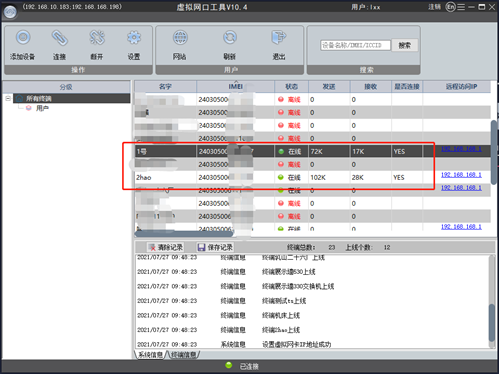The image size is (499, 374).
Task: Click the 清除记录 clear log button
Action: coord(166,247)
